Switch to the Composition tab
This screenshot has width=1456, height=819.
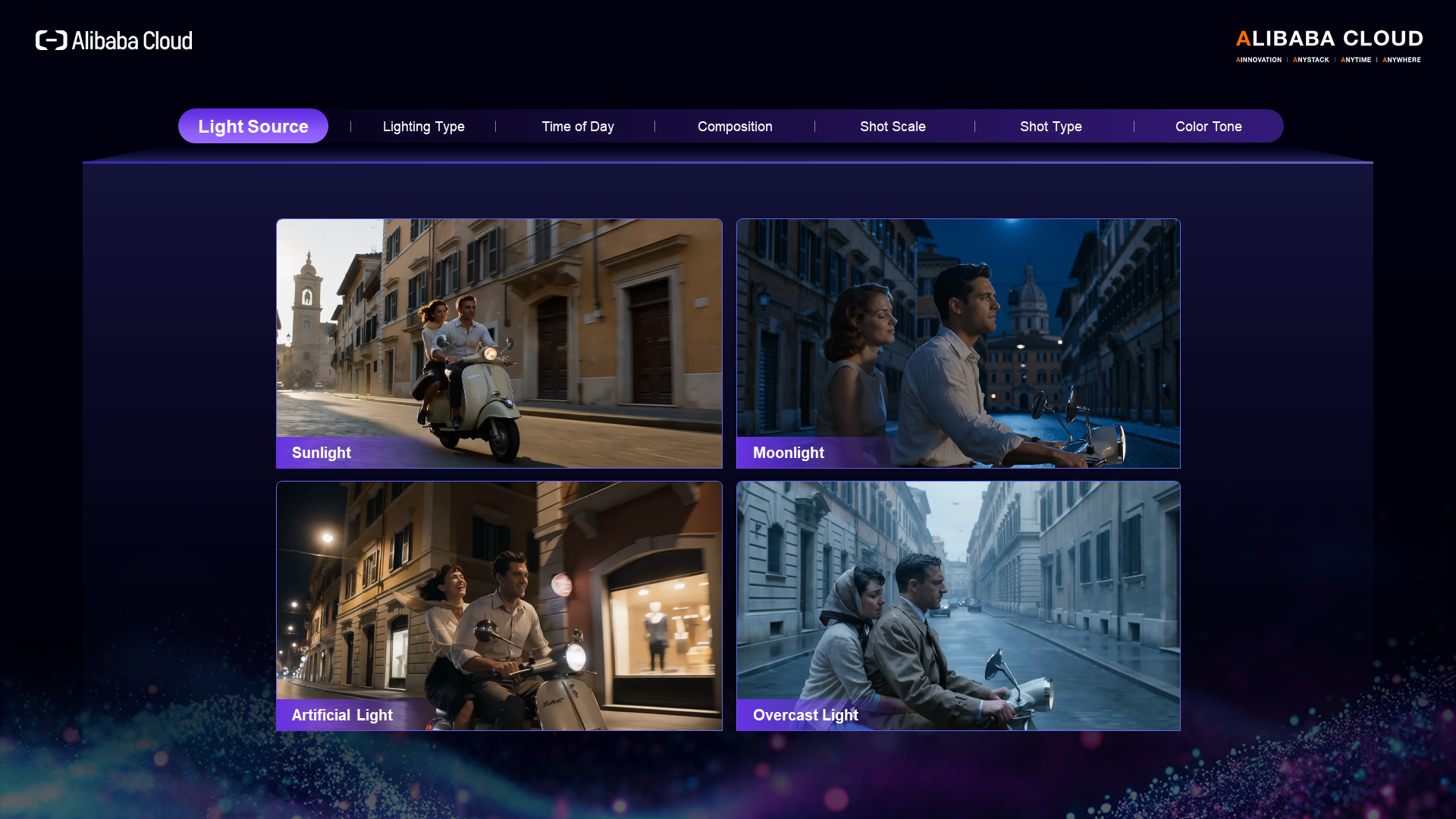735,127
